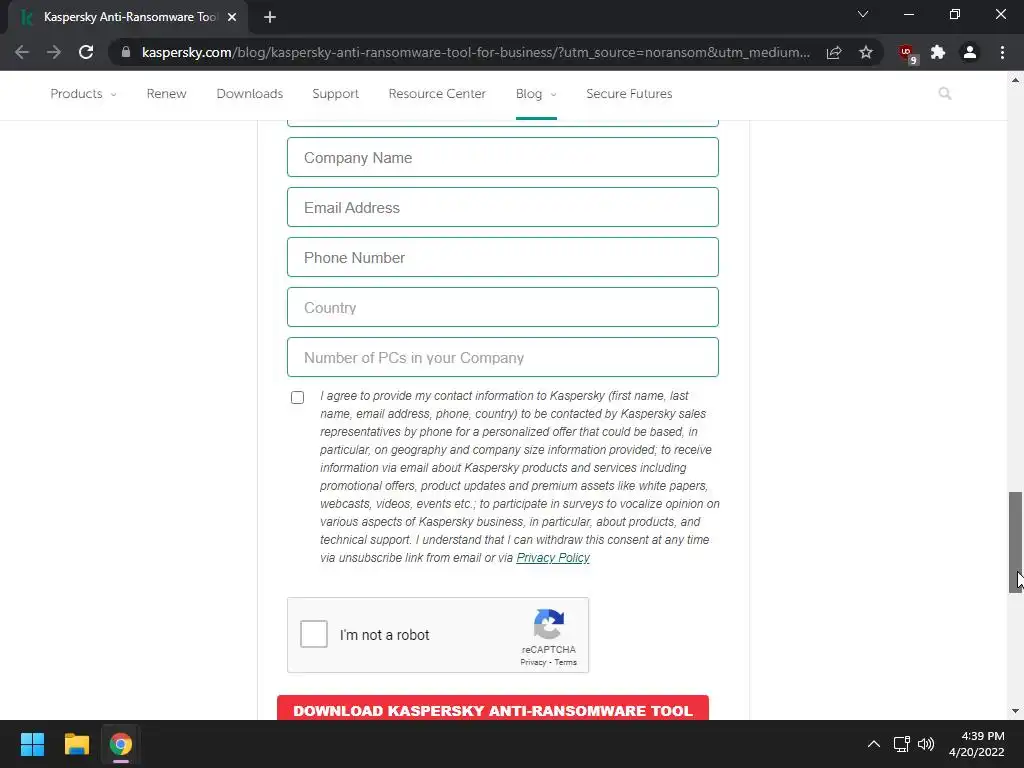Open the site search magnifier

944,93
